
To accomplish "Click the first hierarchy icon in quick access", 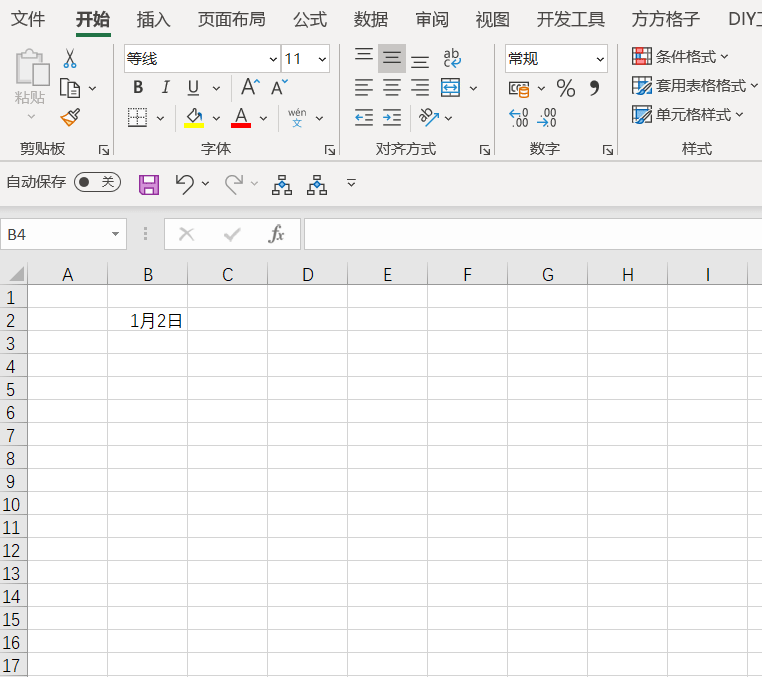I will pyautogui.click(x=282, y=185).
